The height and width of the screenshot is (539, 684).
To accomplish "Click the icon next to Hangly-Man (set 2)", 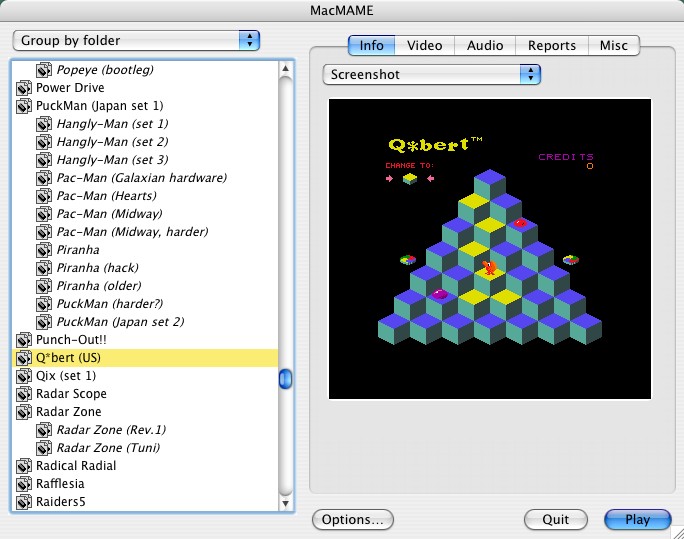I will pos(44,142).
